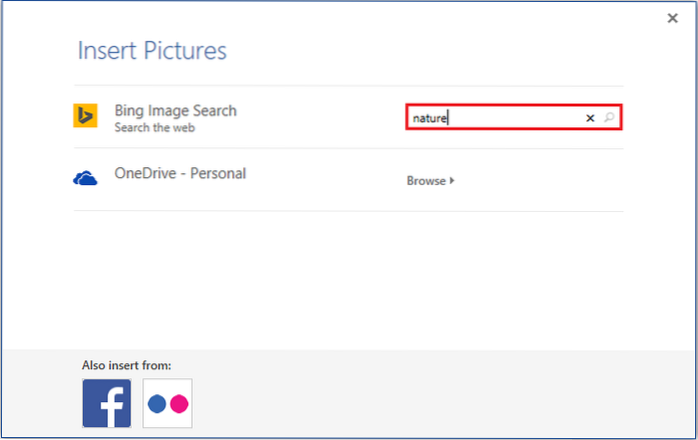Clear the search box with the X
698x440 pixels.
point(590,118)
